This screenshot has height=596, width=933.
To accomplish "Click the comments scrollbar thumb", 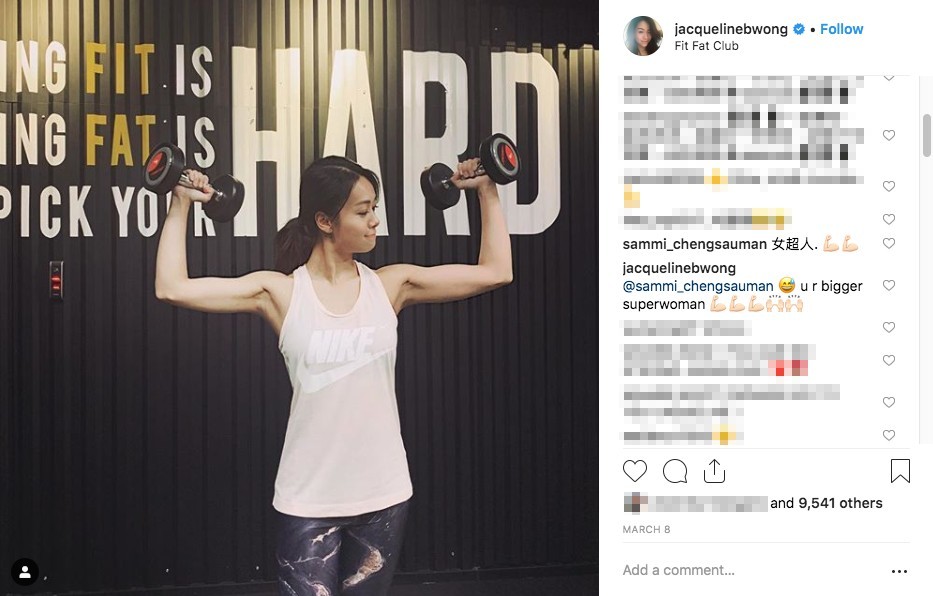I will pos(926,135).
